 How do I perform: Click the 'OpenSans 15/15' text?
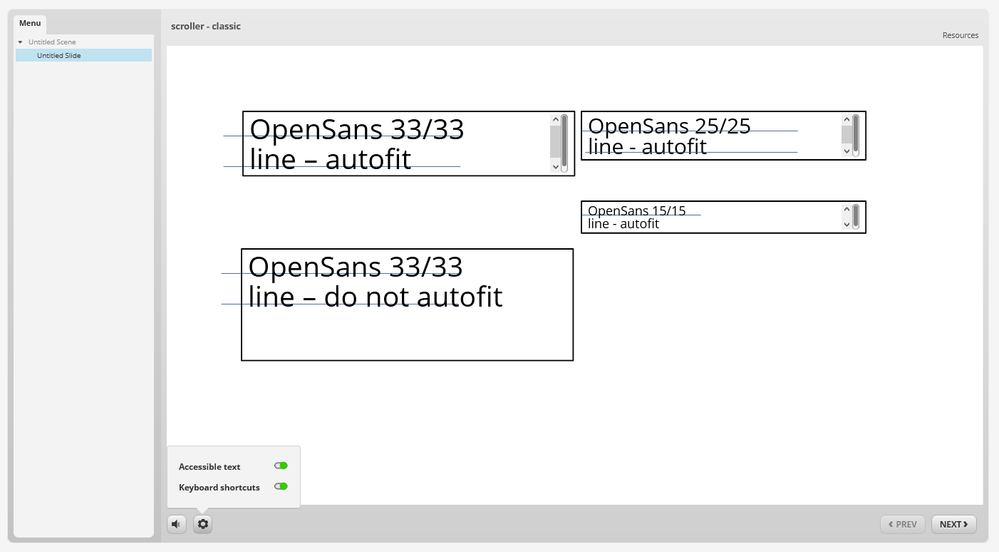pyautogui.click(x=636, y=210)
